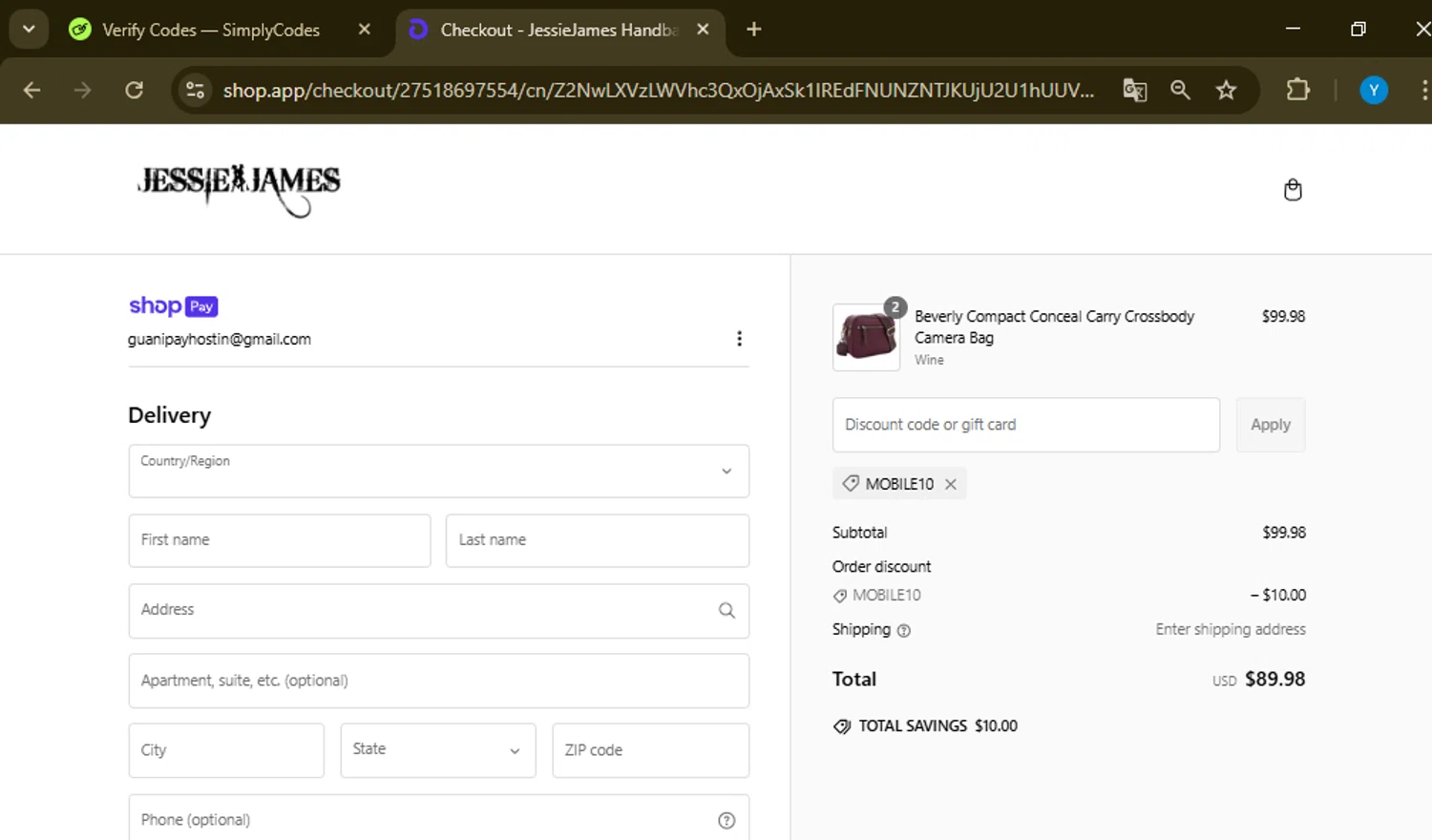Show shipping info help icon
The width and height of the screenshot is (1432, 840).
(904, 631)
